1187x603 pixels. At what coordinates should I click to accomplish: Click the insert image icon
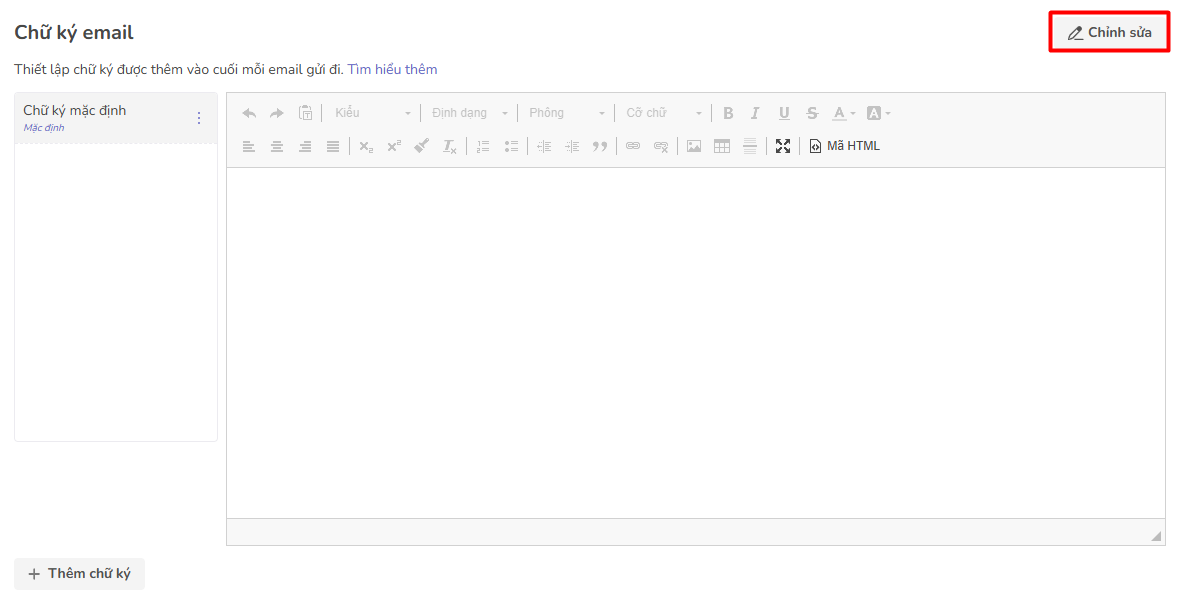[x=694, y=146]
